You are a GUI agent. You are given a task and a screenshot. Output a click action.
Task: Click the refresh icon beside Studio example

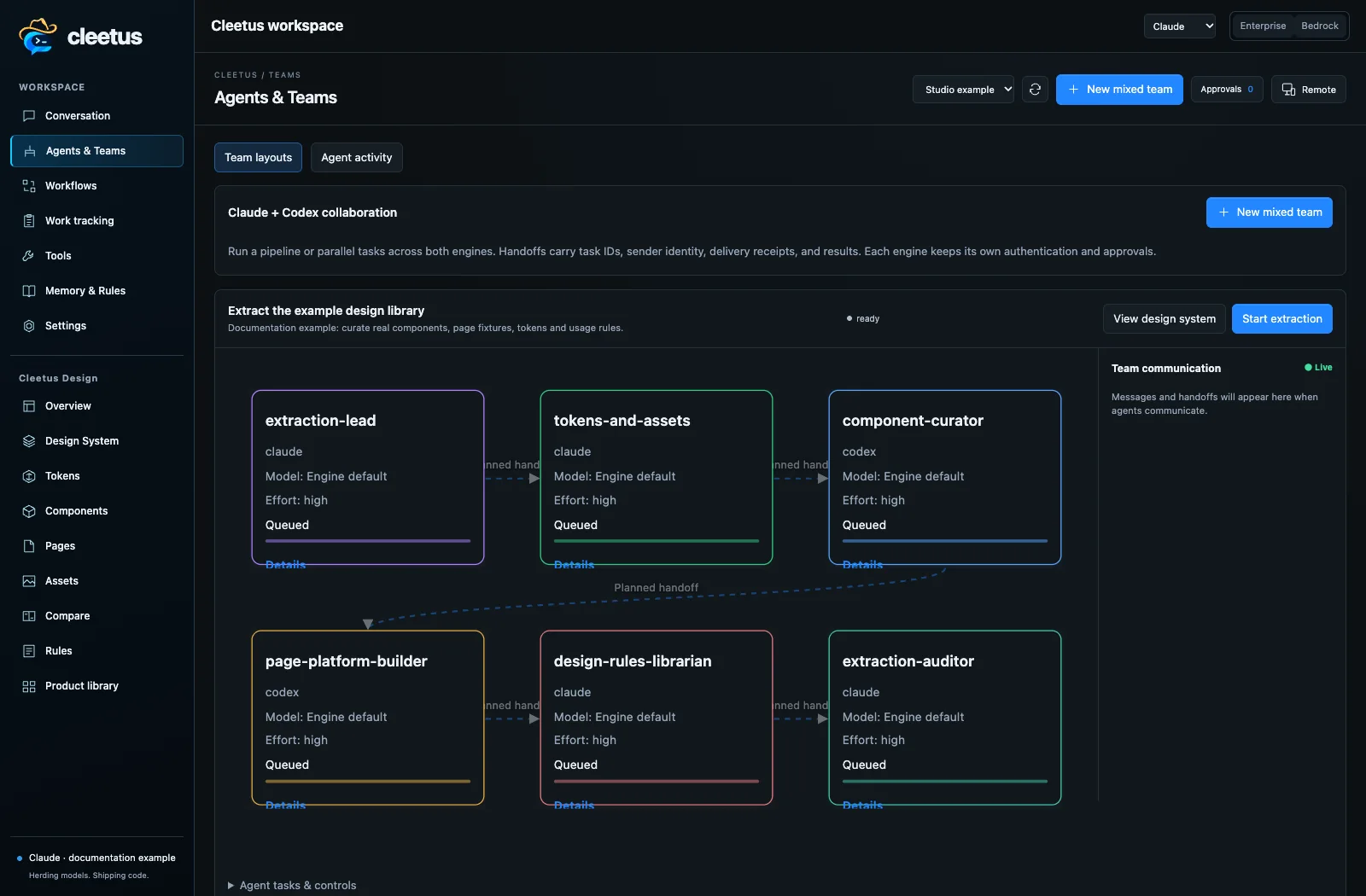(1035, 90)
